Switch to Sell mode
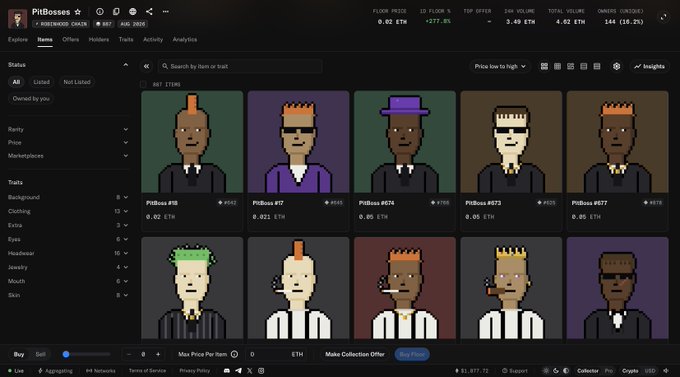The height and width of the screenshot is (377, 680). [40, 354]
